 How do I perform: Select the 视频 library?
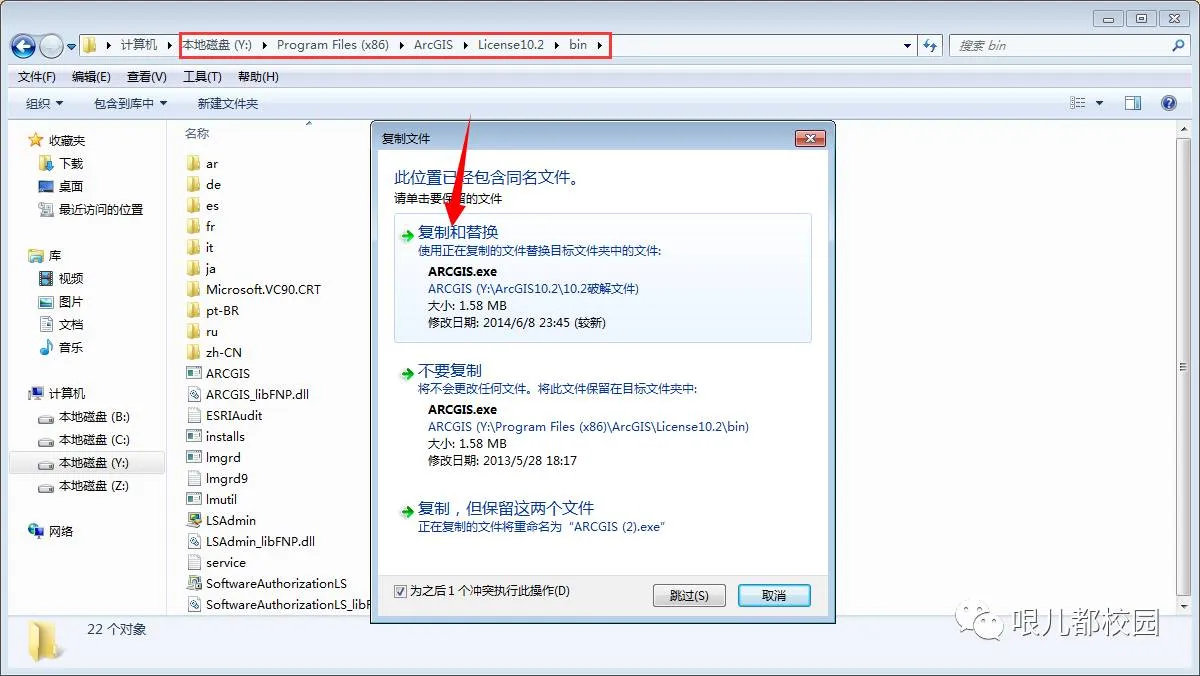62,278
